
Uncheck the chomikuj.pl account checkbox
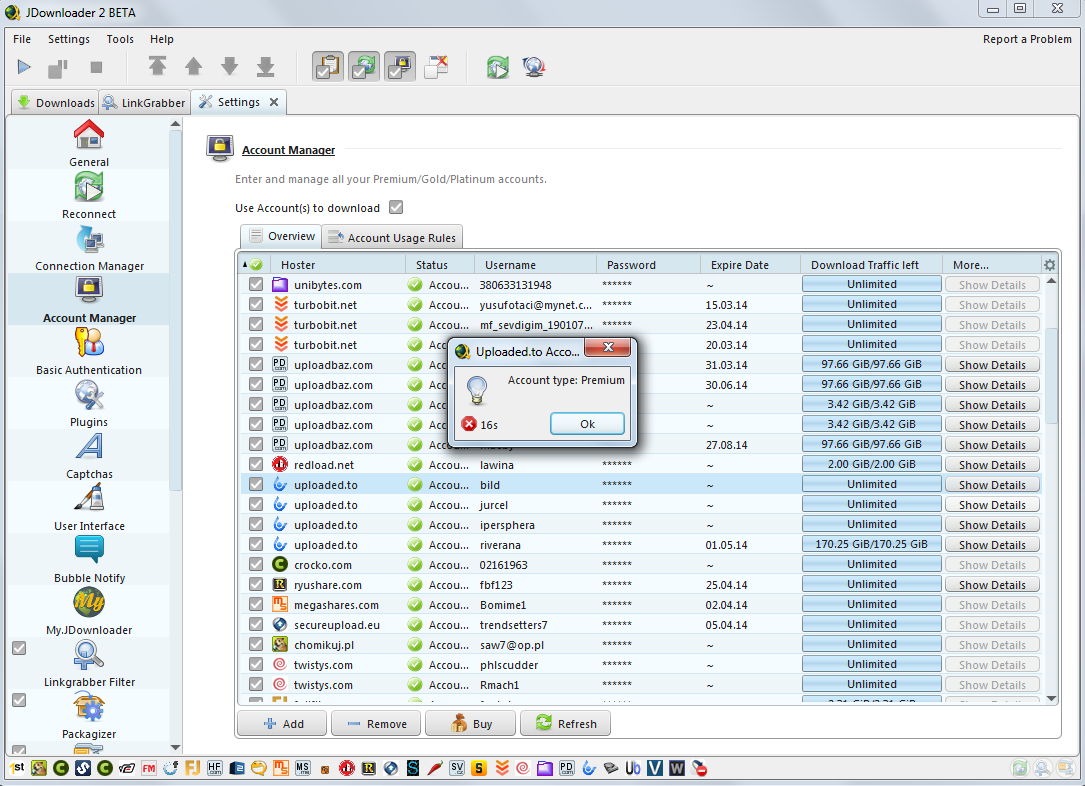pos(256,644)
